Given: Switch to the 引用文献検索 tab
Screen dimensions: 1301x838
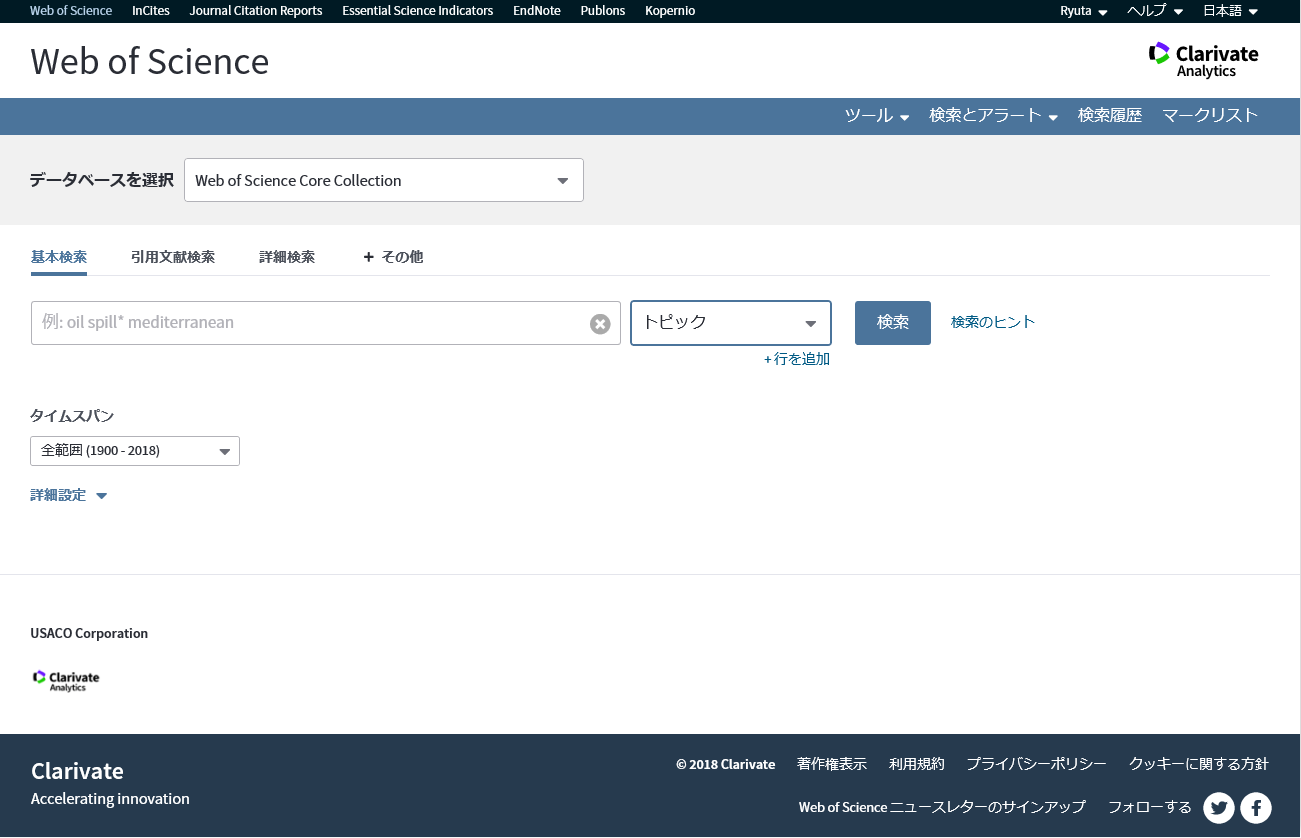Looking at the screenshot, I should click(x=173, y=257).
